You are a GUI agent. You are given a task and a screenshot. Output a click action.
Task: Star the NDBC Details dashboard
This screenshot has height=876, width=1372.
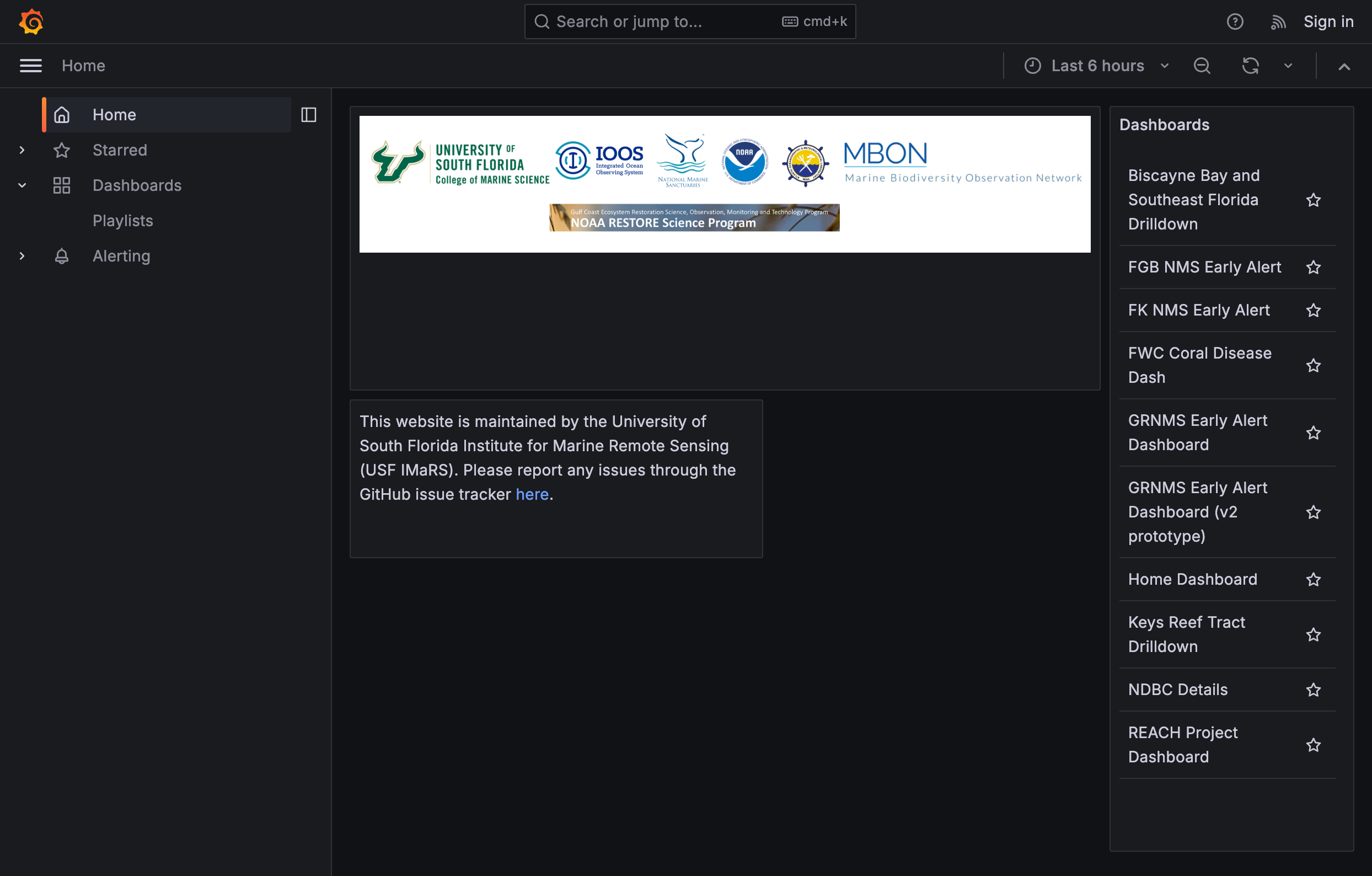pyautogui.click(x=1314, y=690)
